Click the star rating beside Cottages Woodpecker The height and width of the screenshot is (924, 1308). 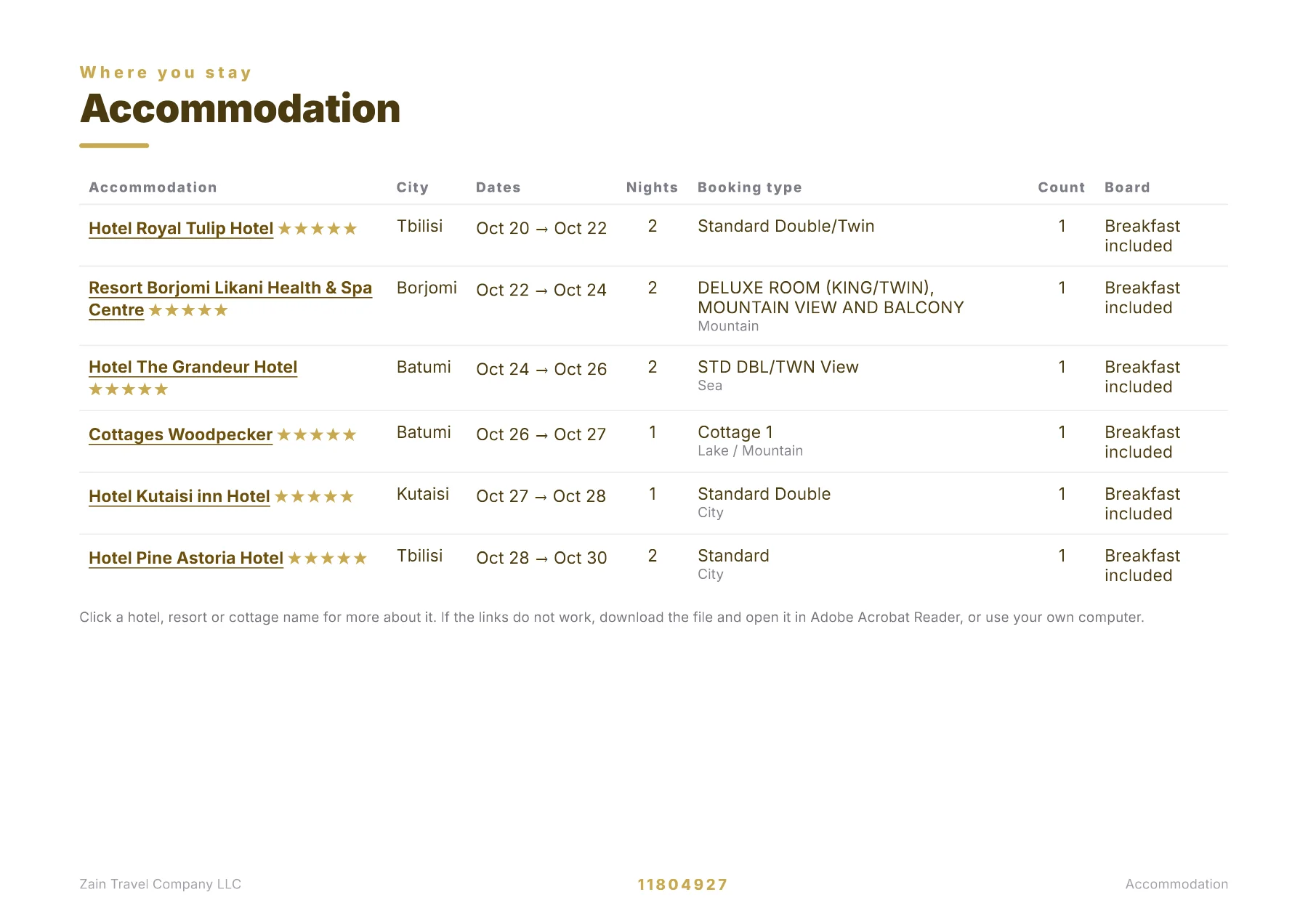317,435
